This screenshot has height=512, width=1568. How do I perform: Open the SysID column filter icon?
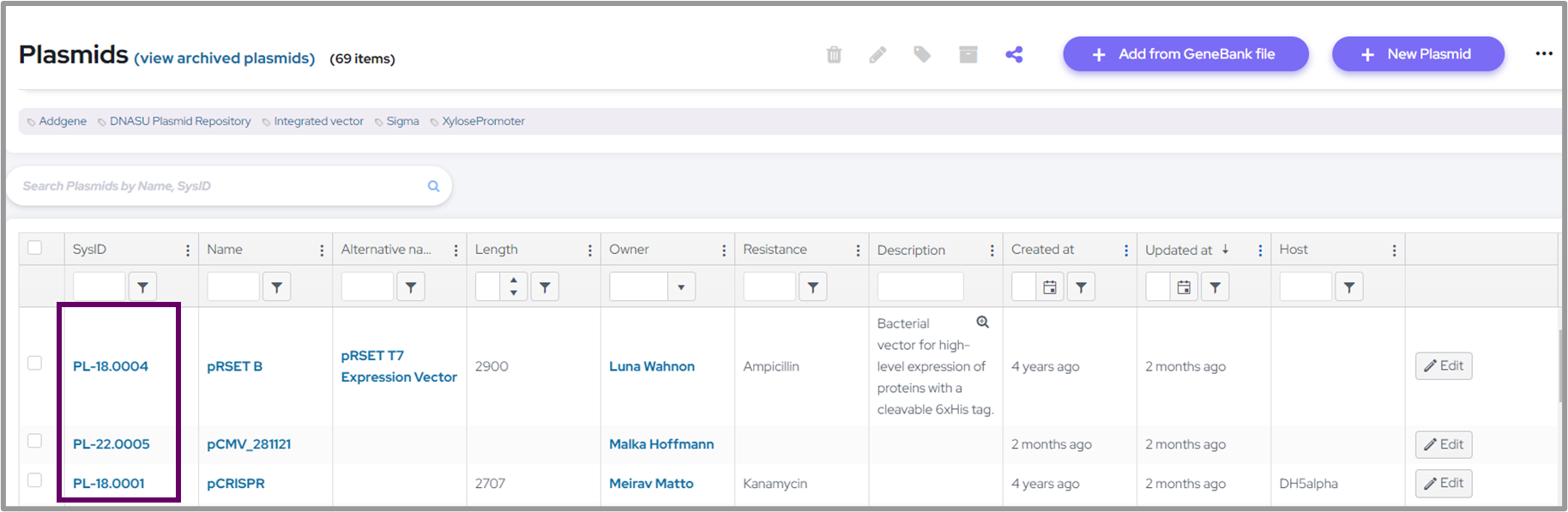142,287
